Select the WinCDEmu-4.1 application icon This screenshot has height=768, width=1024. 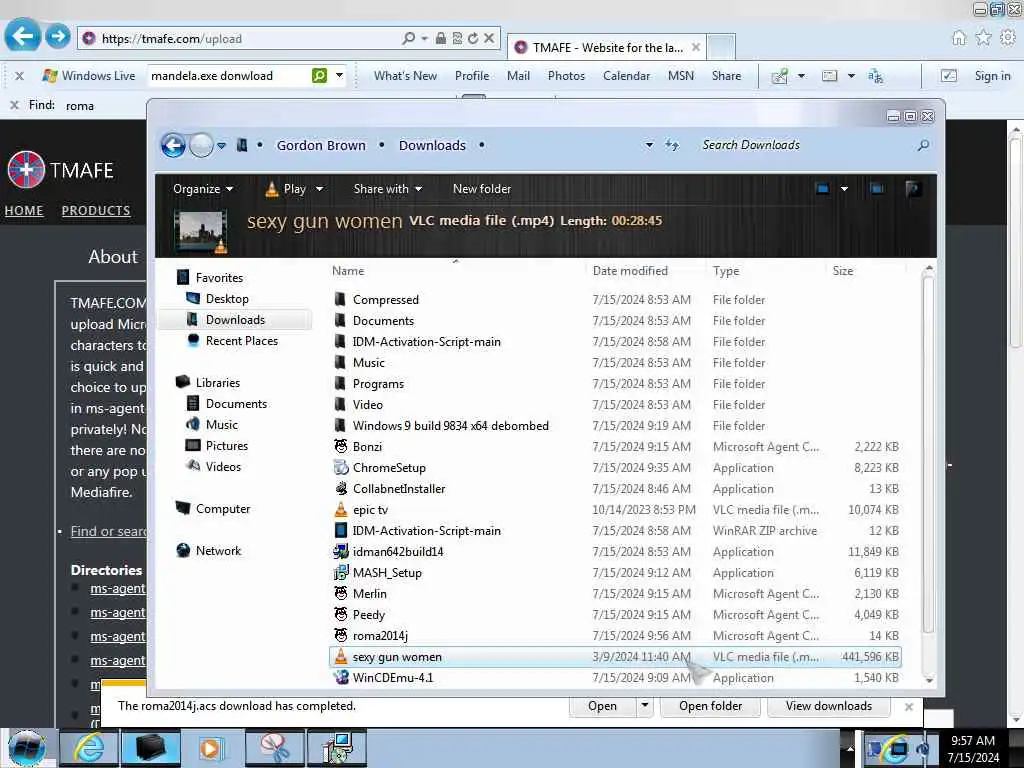[340, 677]
